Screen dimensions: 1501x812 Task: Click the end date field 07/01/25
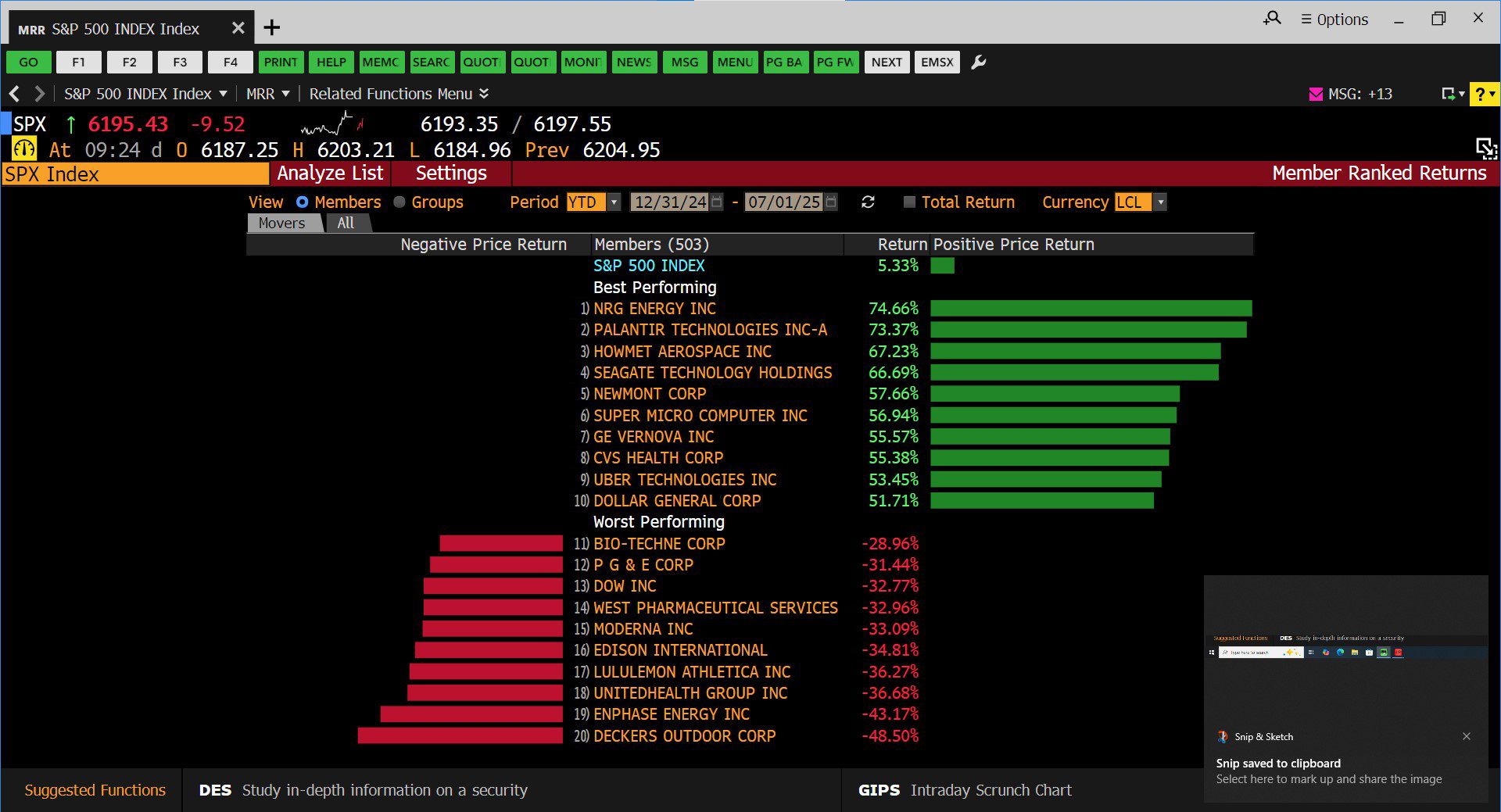(x=784, y=202)
